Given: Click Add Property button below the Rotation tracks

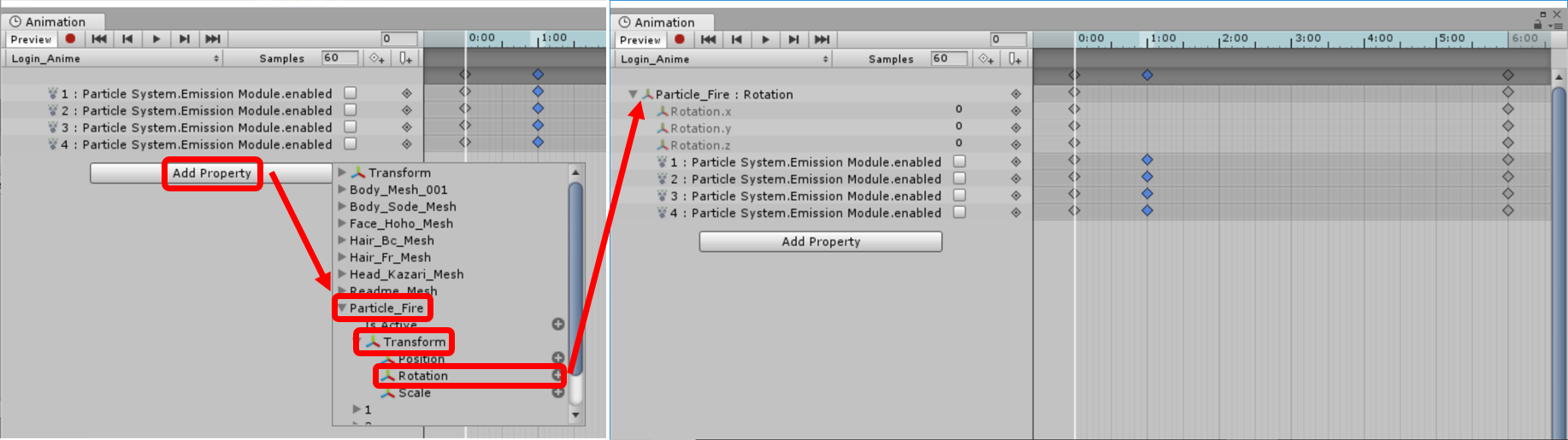Looking at the screenshot, I should pos(820,242).
